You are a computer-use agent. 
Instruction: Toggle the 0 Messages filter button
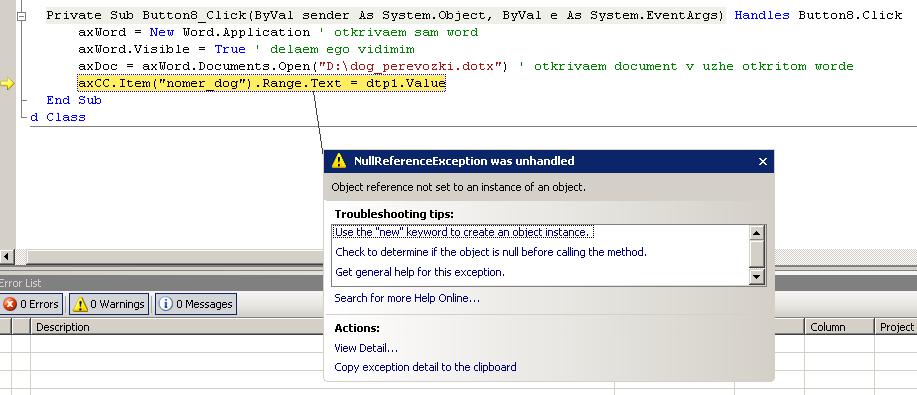point(196,304)
